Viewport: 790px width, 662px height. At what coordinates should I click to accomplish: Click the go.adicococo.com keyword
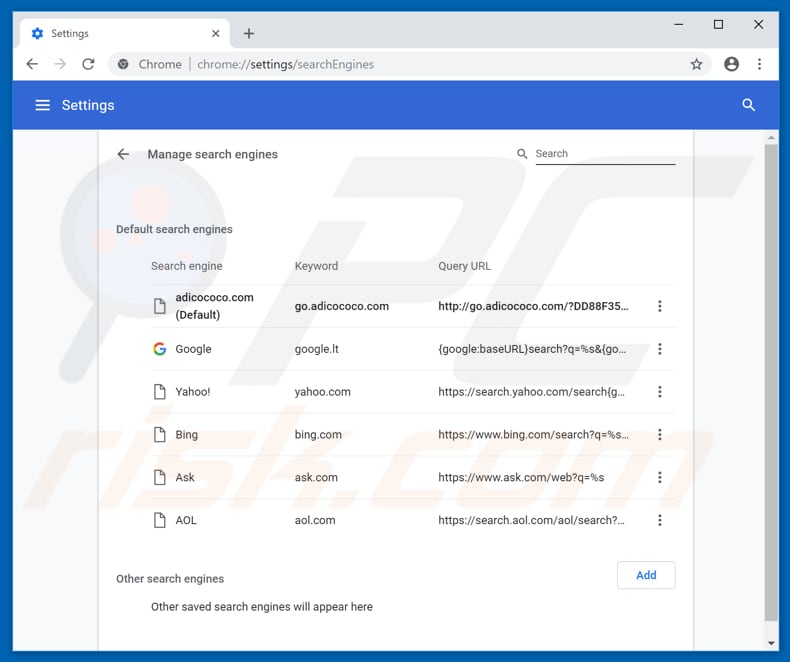tap(342, 306)
